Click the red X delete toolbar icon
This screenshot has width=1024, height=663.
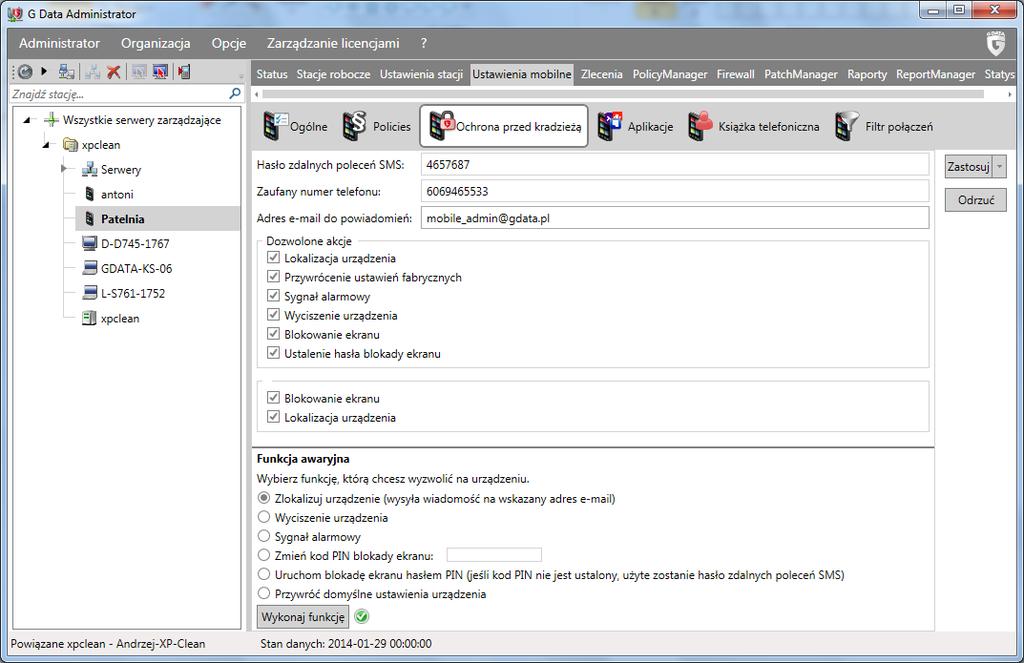pos(114,72)
